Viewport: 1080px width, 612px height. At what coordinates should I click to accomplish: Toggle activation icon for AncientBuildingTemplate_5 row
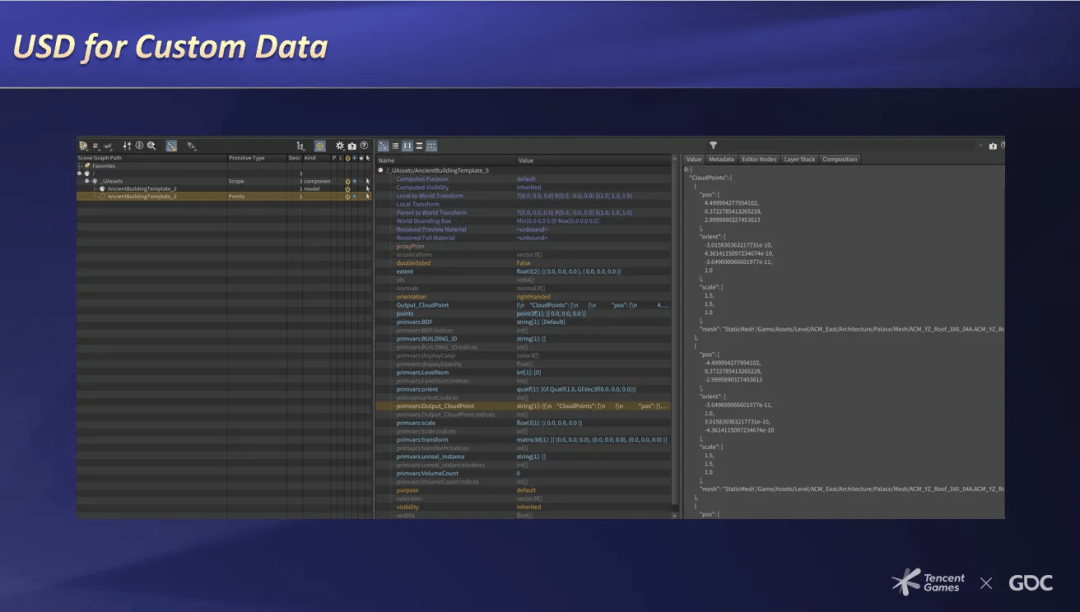pos(347,196)
